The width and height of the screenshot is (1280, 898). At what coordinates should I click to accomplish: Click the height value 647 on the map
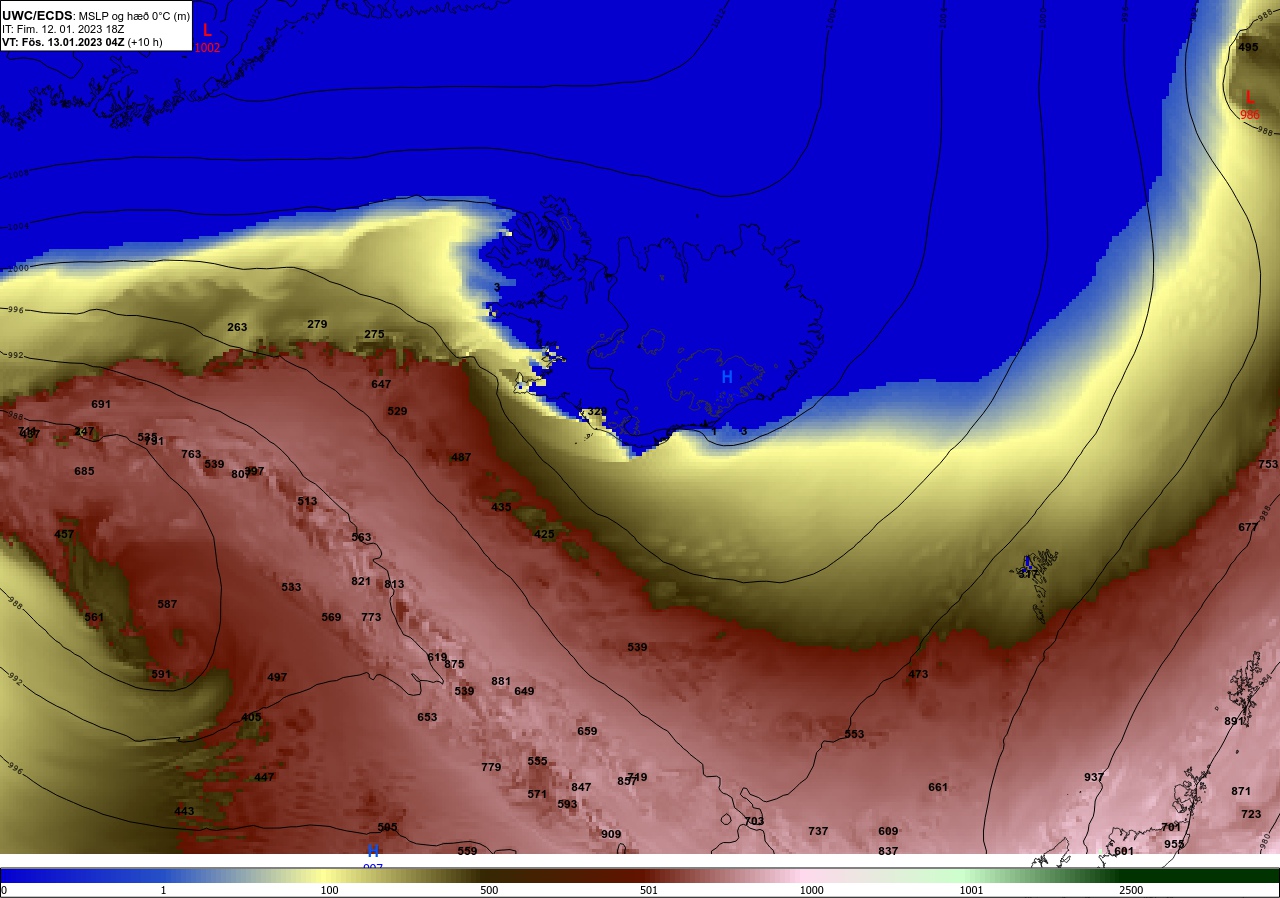tap(381, 385)
